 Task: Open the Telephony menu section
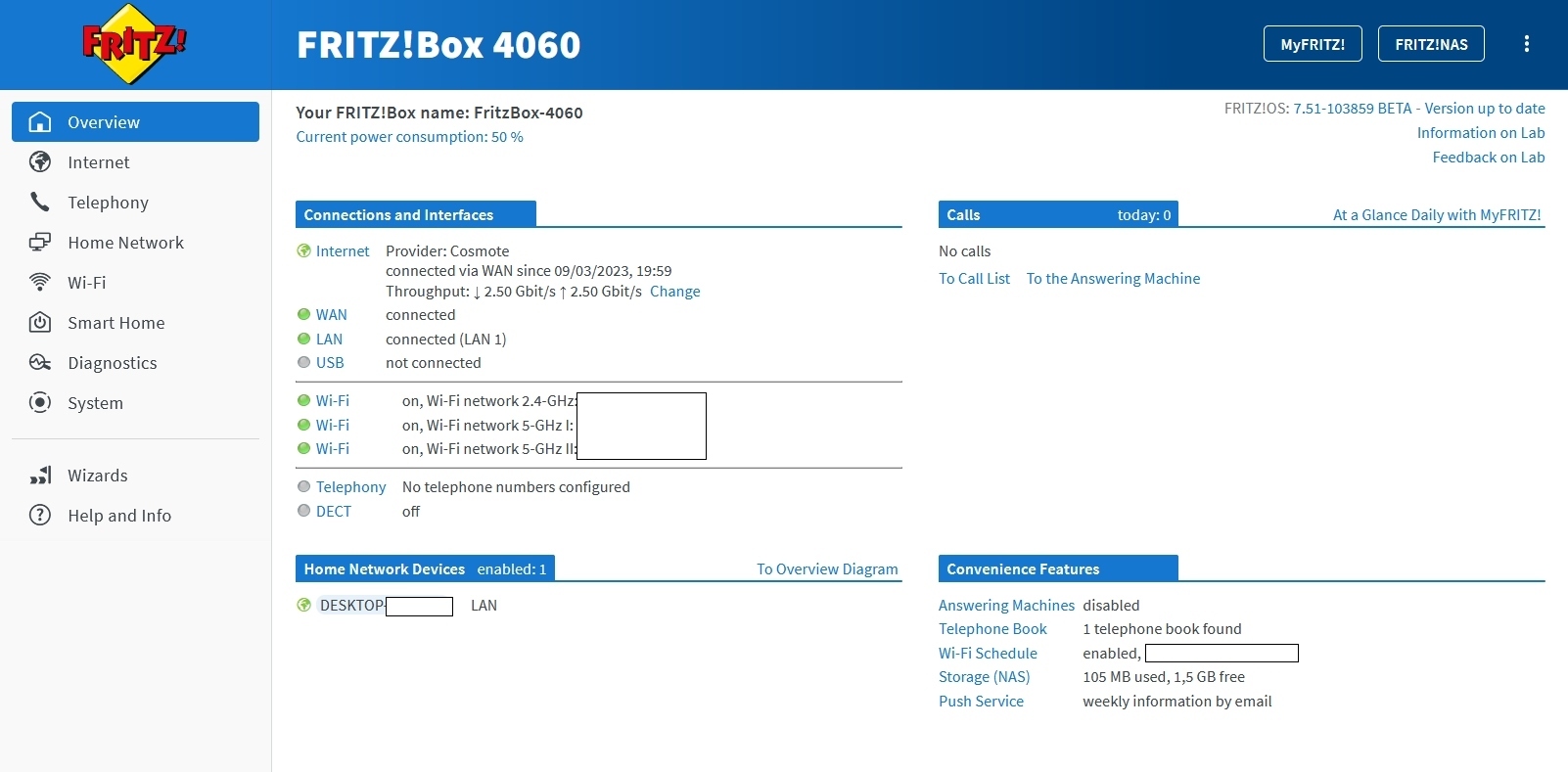(135, 203)
